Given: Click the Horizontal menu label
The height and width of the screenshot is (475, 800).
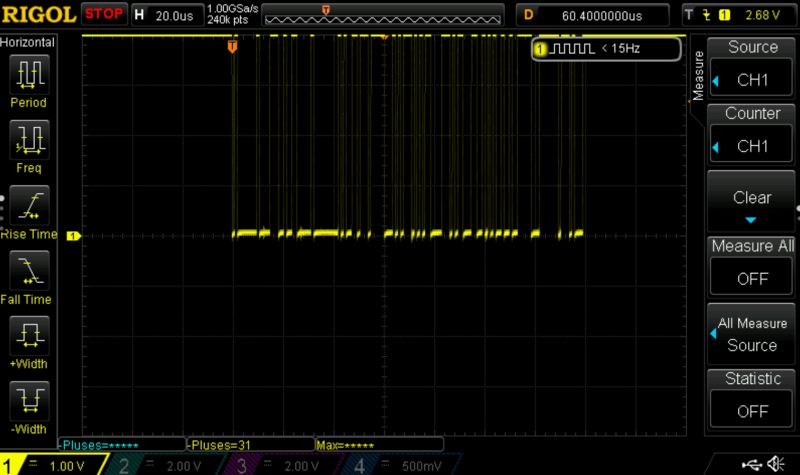Looking at the screenshot, I should coord(28,42).
